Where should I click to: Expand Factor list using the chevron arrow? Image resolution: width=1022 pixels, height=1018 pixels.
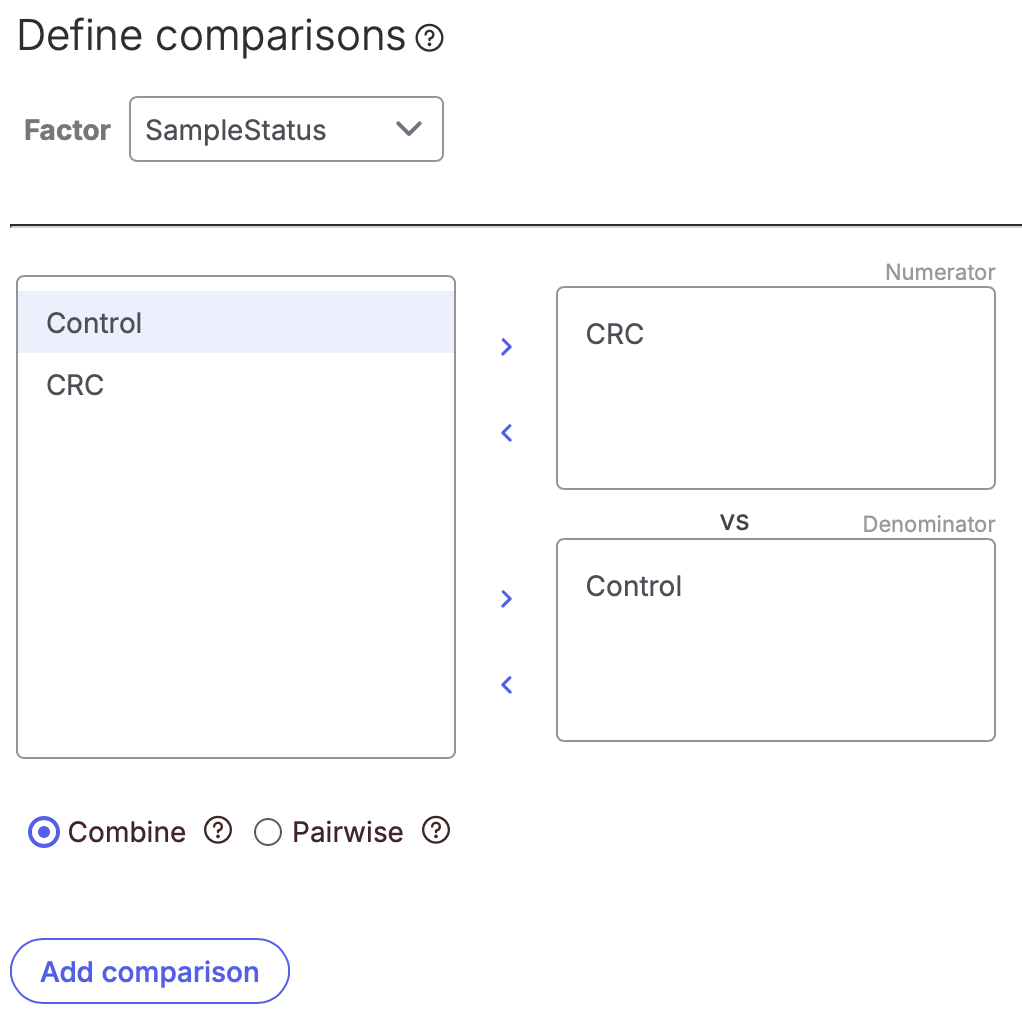pyautogui.click(x=409, y=129)
